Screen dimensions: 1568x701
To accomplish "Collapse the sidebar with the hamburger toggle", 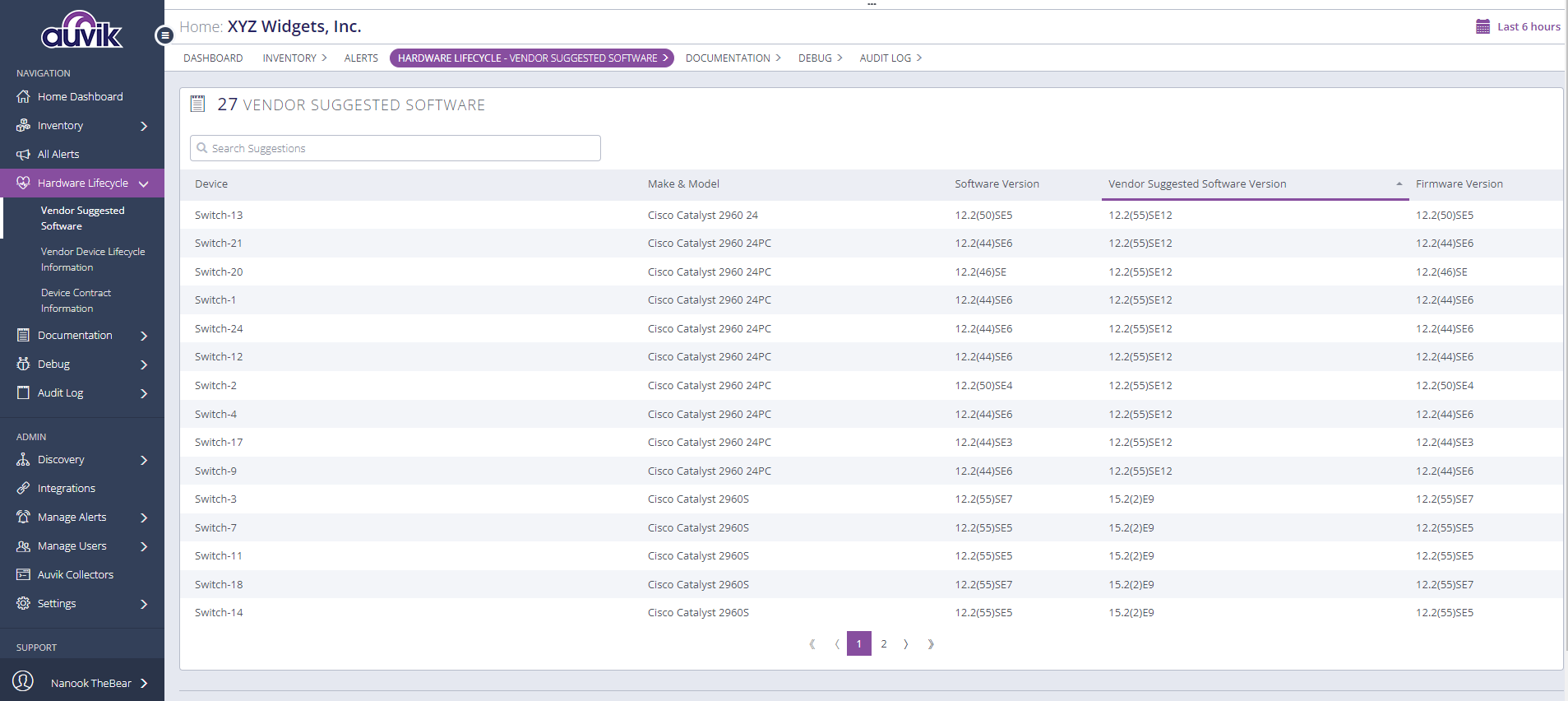I will coord(164,35).
